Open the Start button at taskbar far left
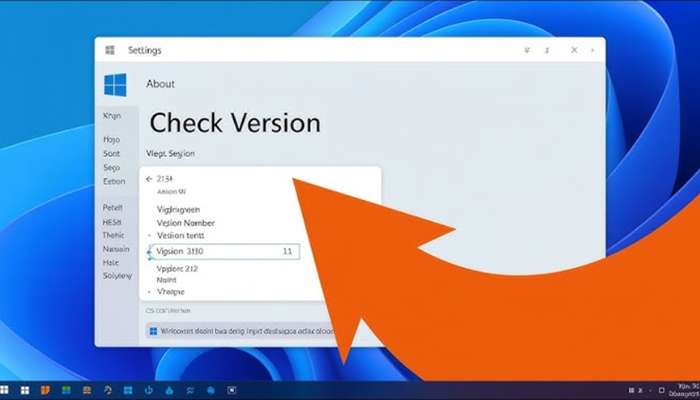This screenshot has width=700, height=400. [4, 390]
